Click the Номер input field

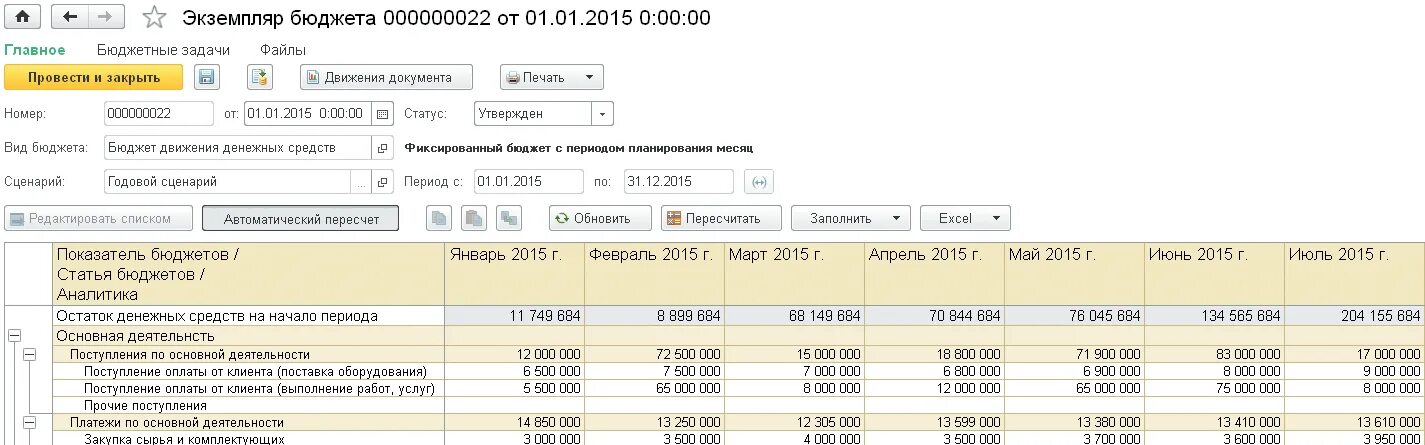159,114
